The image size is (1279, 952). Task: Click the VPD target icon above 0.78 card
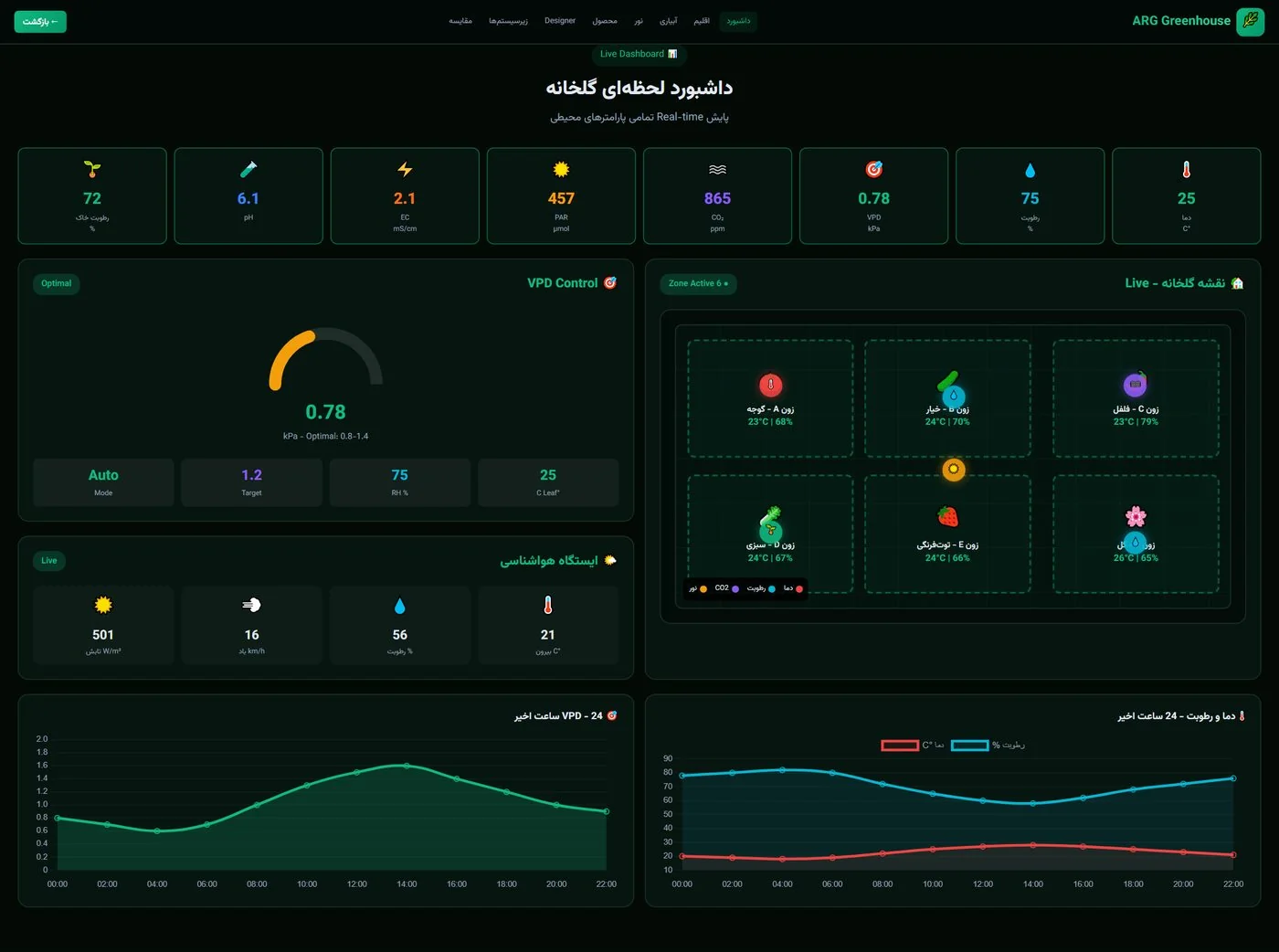point(874,169)
